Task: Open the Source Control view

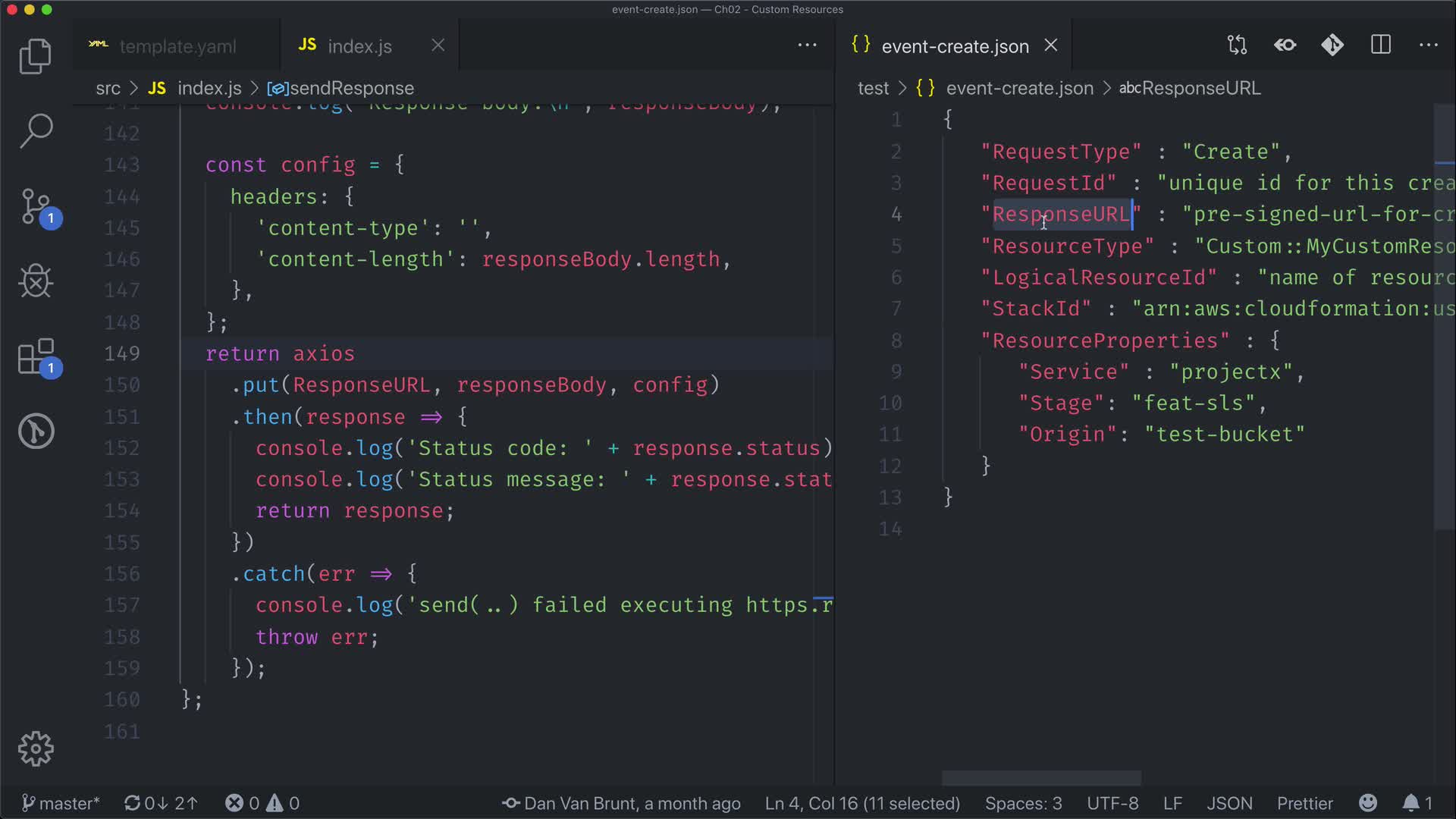Action: tap(35, 206)
